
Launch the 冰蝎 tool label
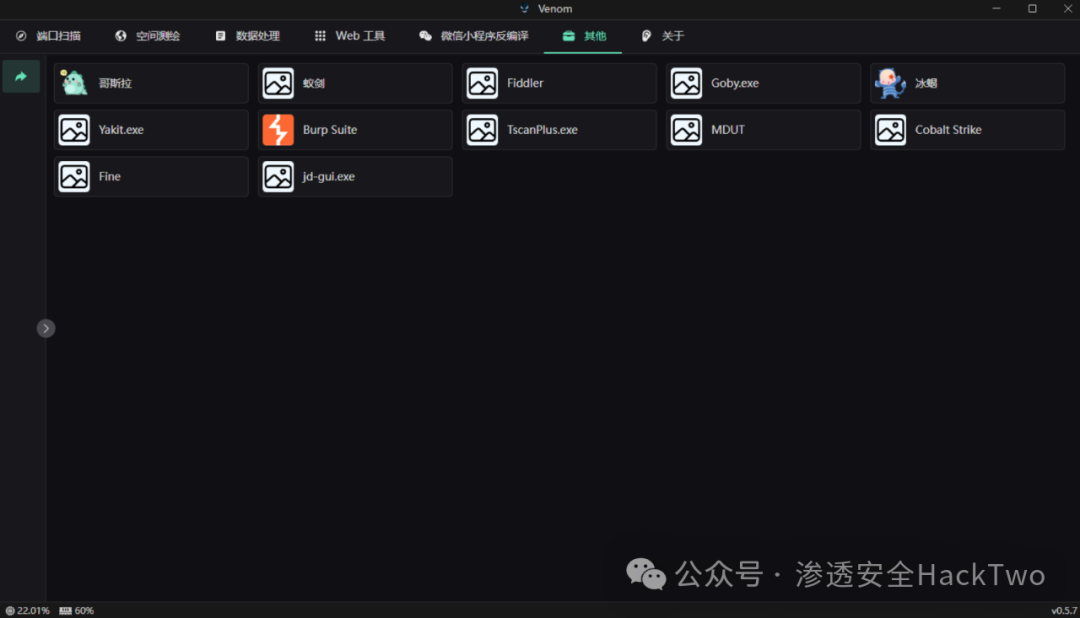click(926, 83)
